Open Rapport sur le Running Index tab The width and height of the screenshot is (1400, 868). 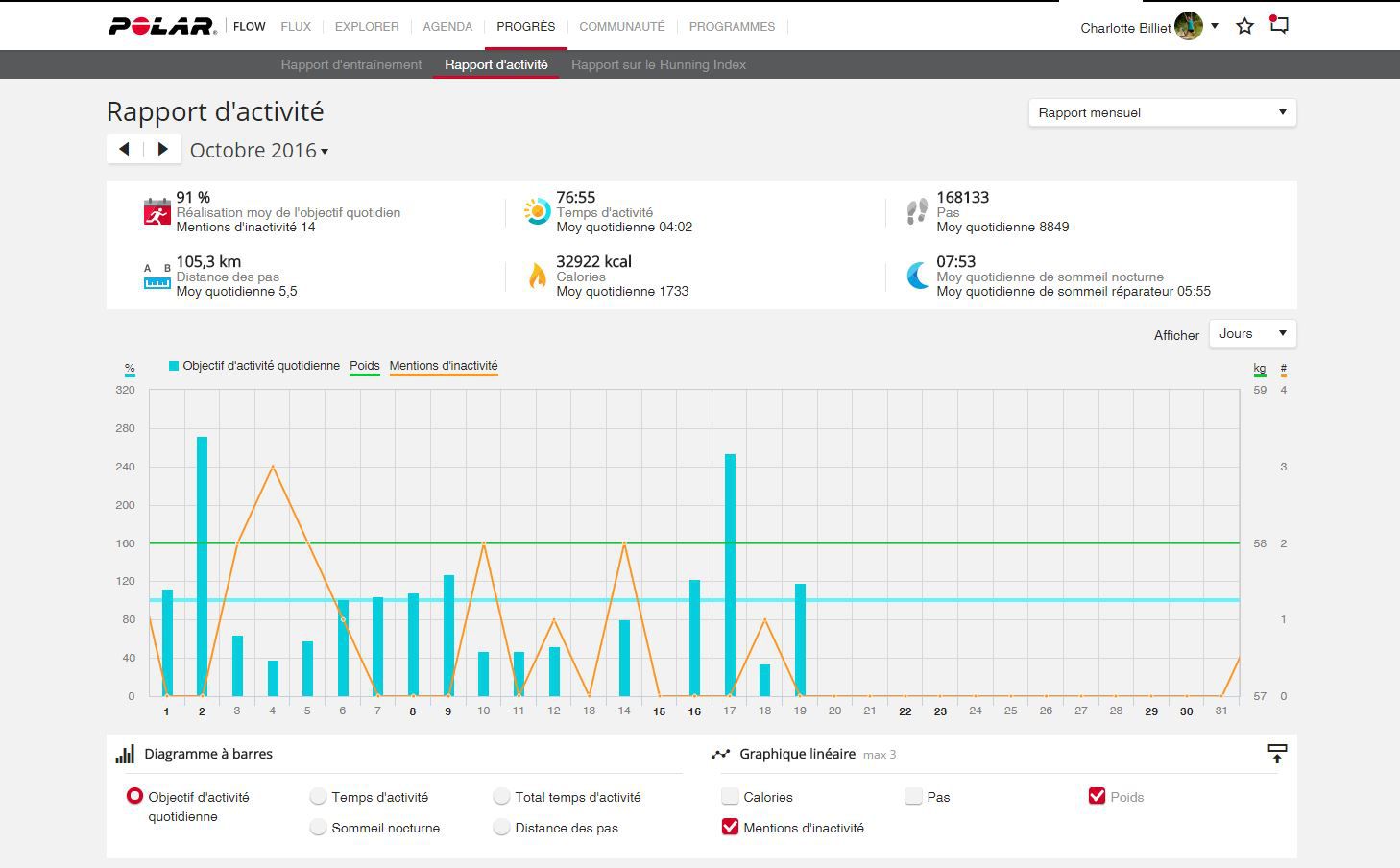pos(658,64)
